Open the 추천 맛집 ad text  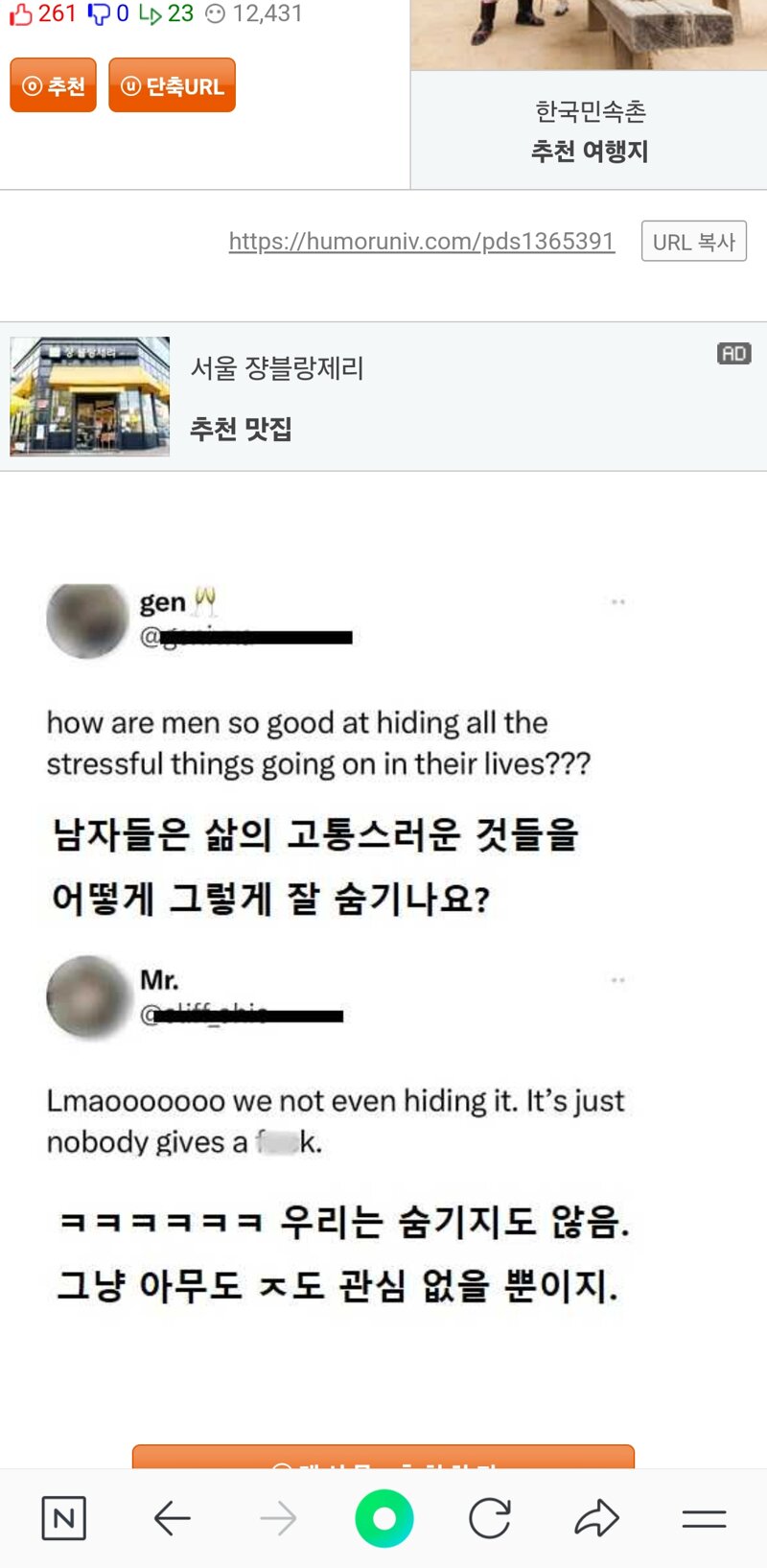(241, 429)
